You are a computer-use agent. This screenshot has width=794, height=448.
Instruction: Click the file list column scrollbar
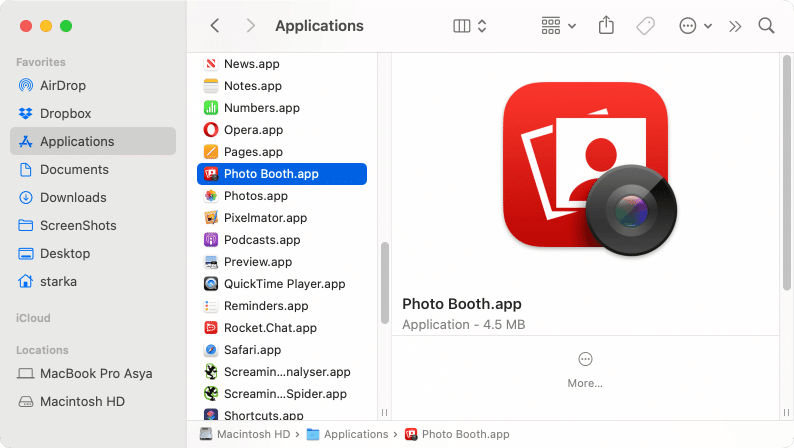point(385,283)
